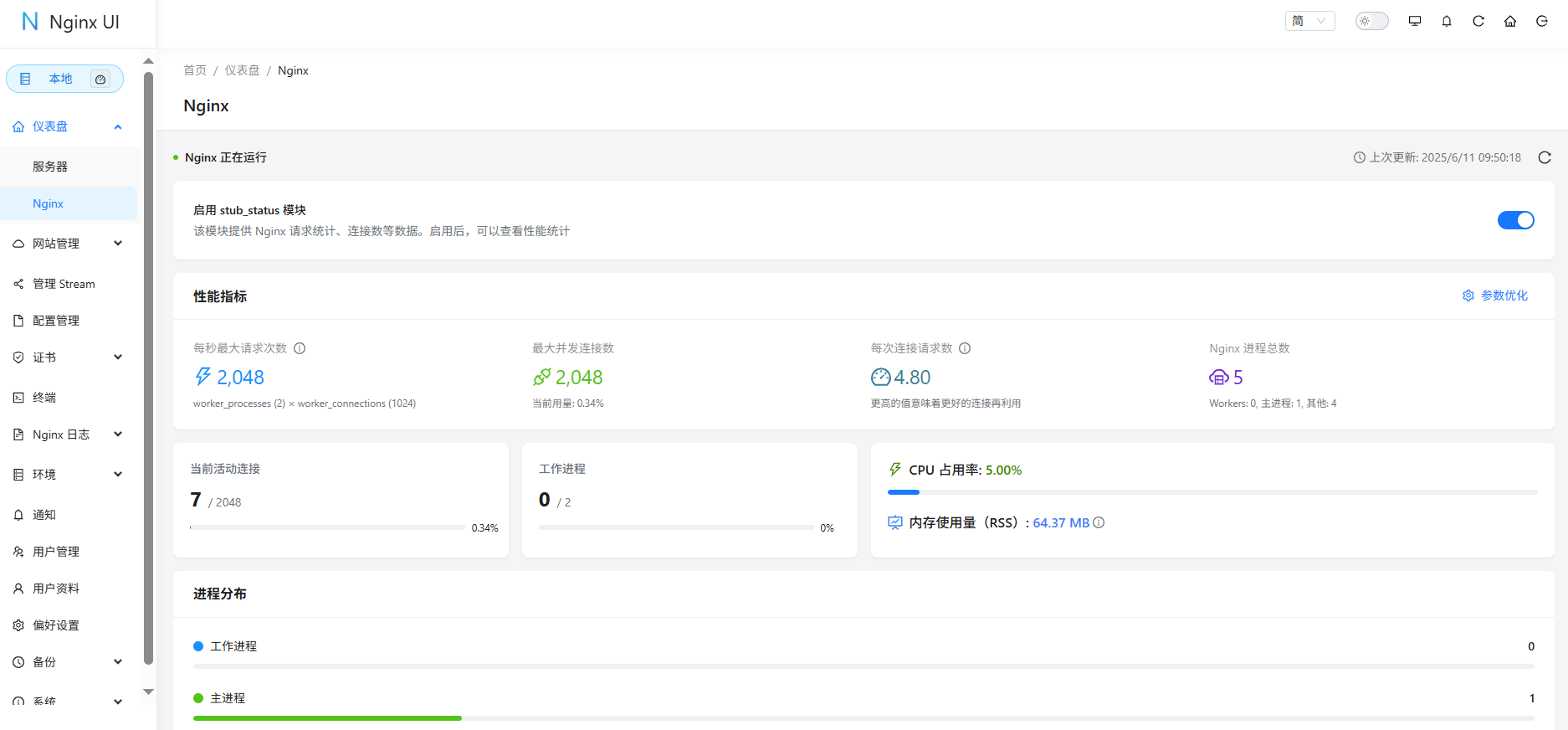This screenshot has height=730, width=1568.
Task: Click 首页 breadcrumb link
Action: point(195,70)
